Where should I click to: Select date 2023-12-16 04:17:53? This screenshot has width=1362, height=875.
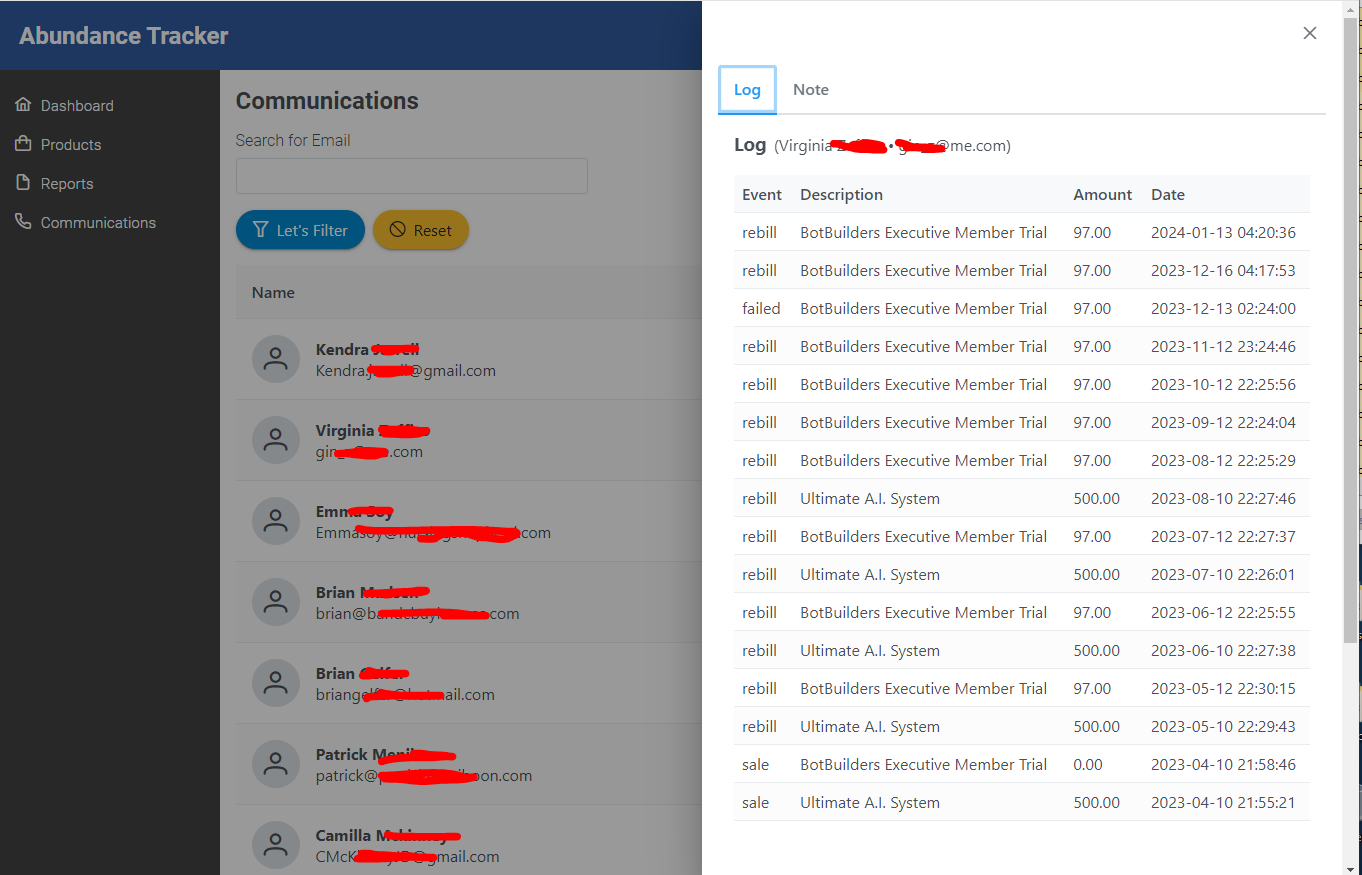point(1223,271)
